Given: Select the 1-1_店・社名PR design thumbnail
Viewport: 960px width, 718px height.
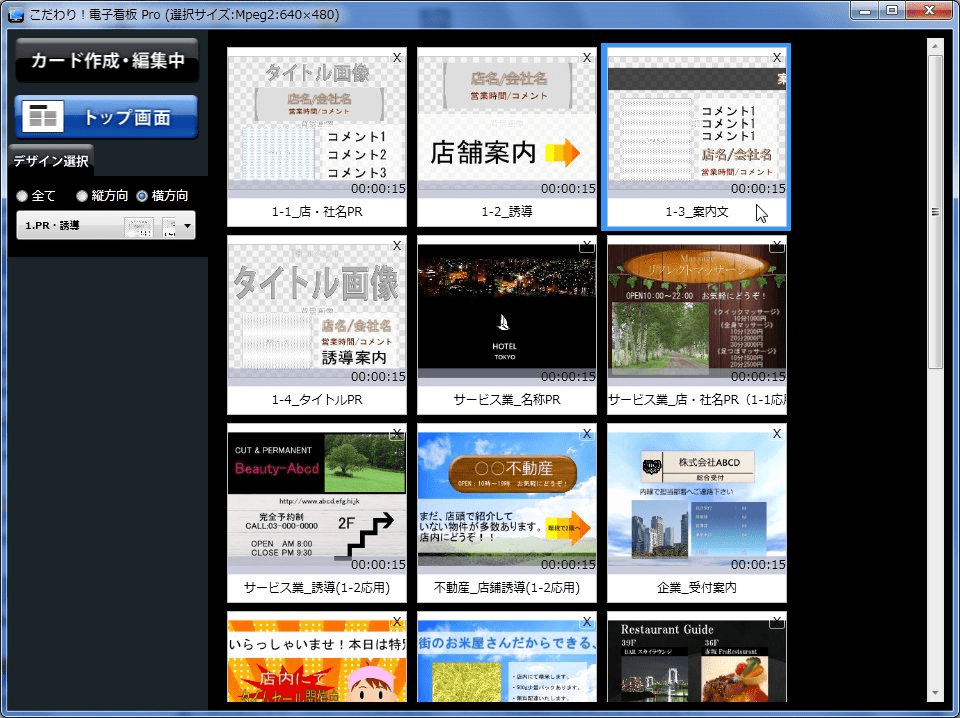Looking at the screenshot, I should [x=317, y=126].
